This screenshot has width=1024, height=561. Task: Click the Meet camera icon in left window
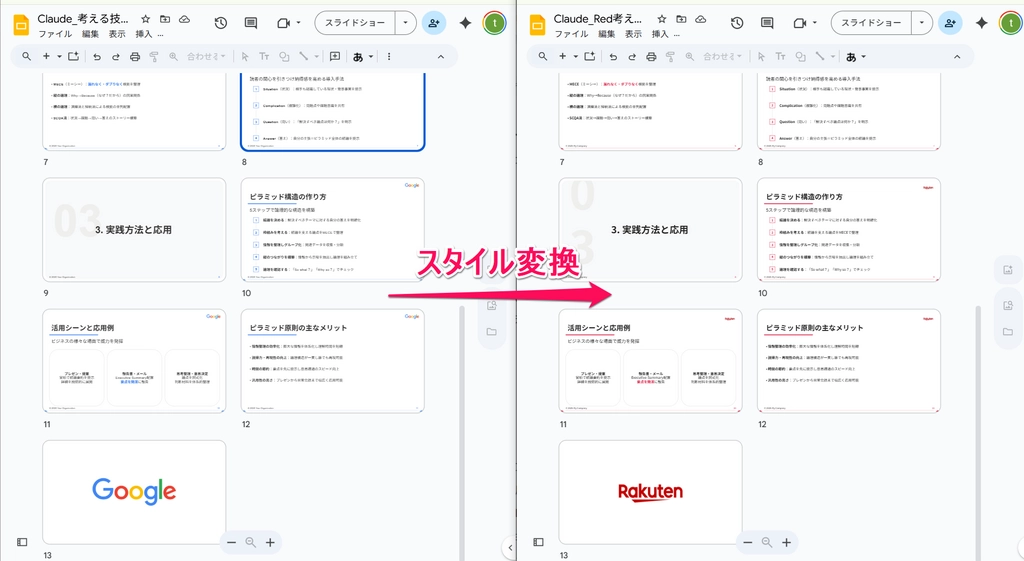[x=283, y=23]
